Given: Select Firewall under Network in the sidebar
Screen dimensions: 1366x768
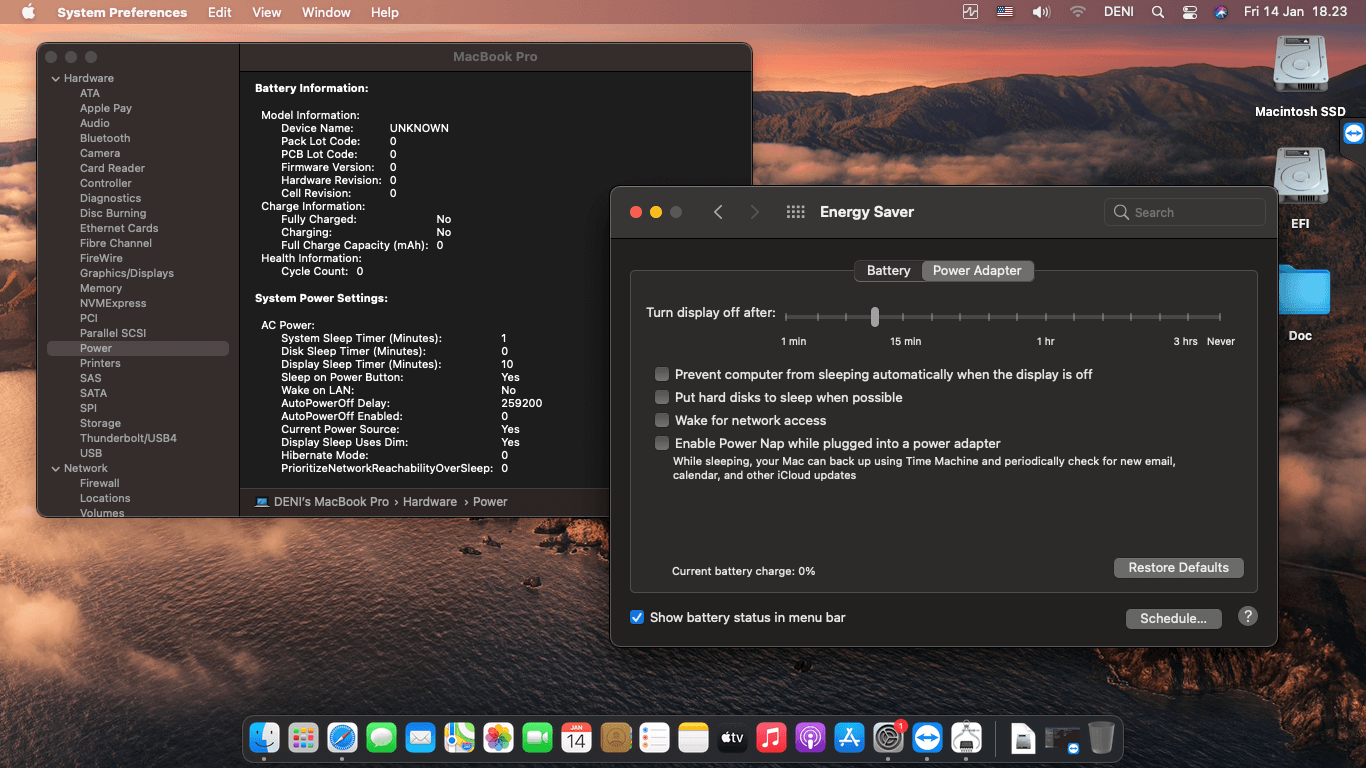Looking at the screenshot, I should coord(100,483).
